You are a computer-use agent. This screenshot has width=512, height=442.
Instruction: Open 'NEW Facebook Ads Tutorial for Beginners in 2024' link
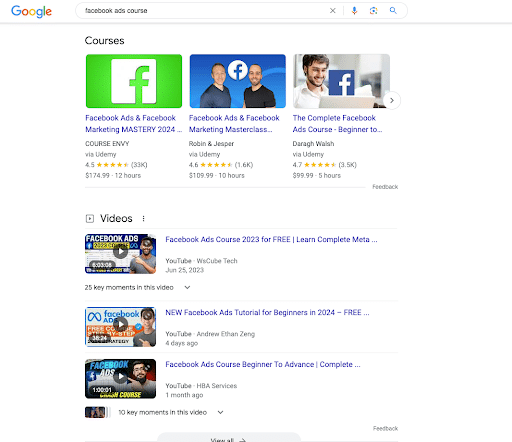tap(267, 312)
